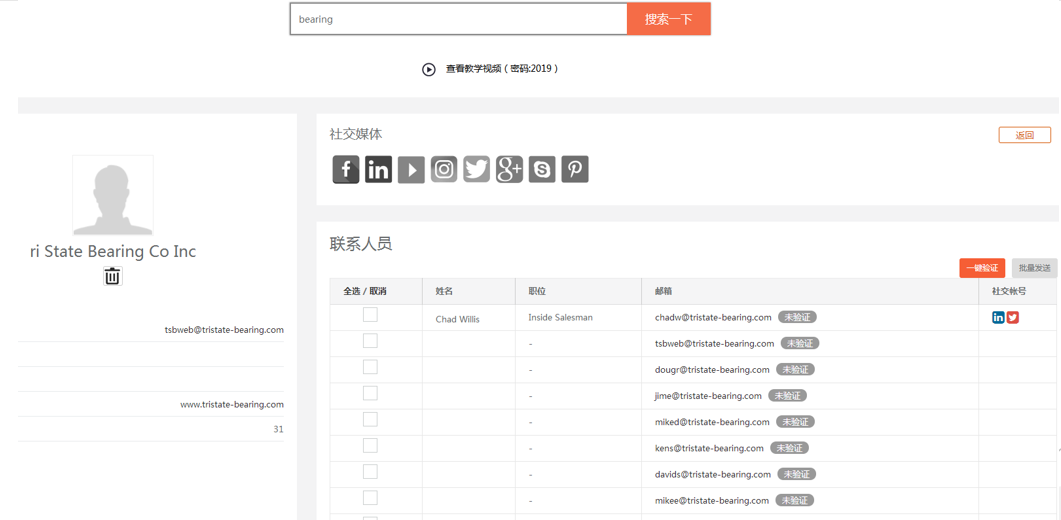Open the LinkedIn social media icon

coord(378,169)
